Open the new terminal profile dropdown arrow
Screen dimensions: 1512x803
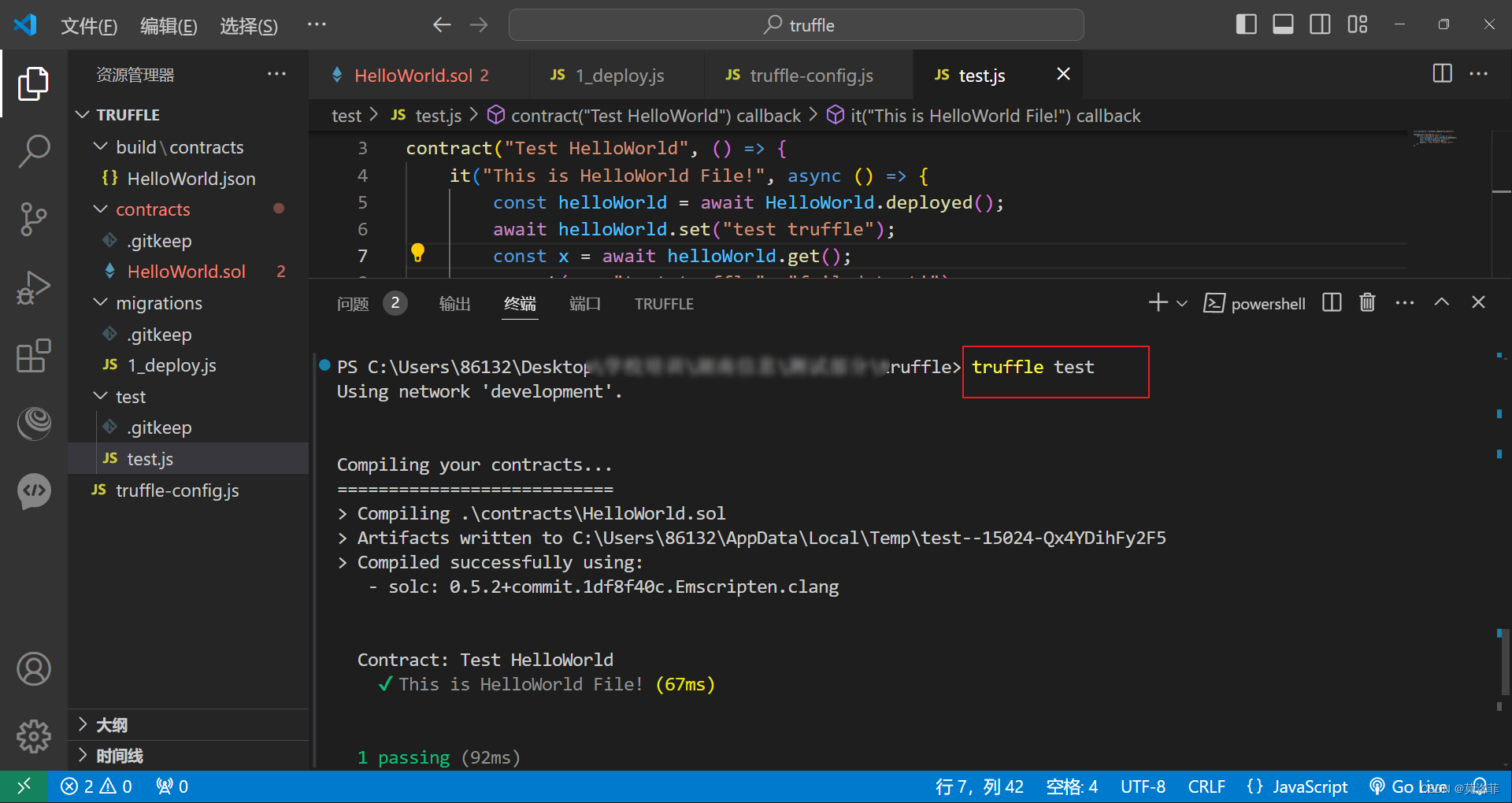1182,303
